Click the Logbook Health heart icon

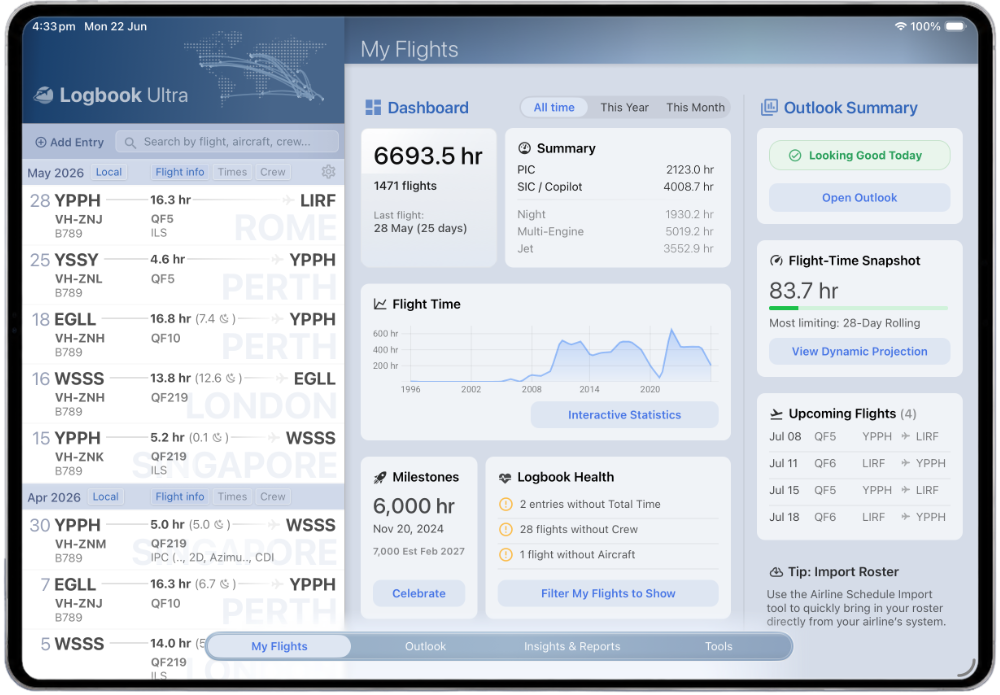pos(505,477)
